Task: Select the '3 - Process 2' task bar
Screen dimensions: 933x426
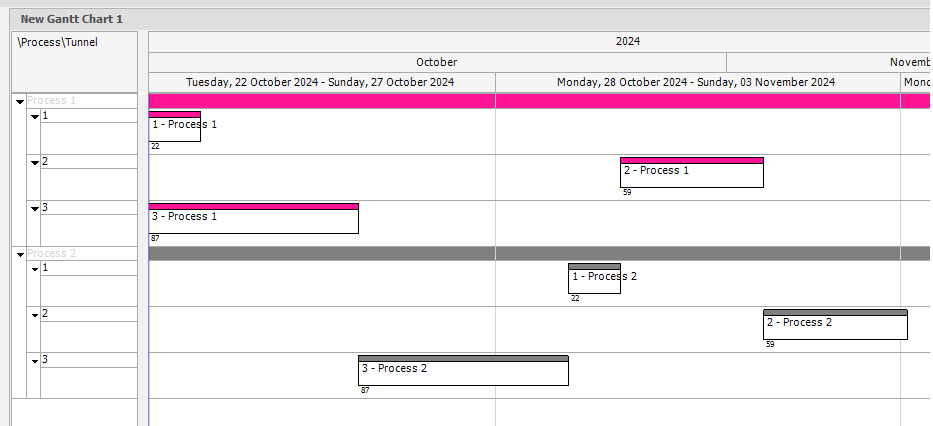Action: tap(463, 371)
